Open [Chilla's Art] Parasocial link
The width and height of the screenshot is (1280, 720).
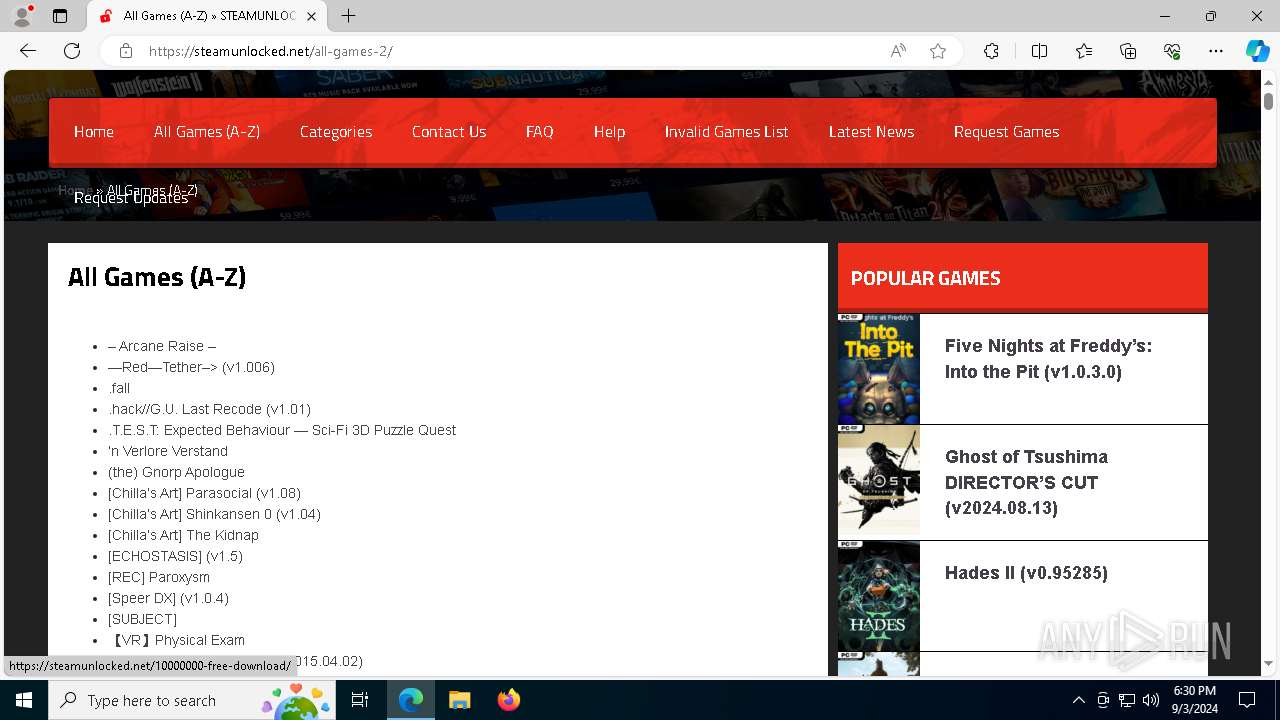click(204, 493)
